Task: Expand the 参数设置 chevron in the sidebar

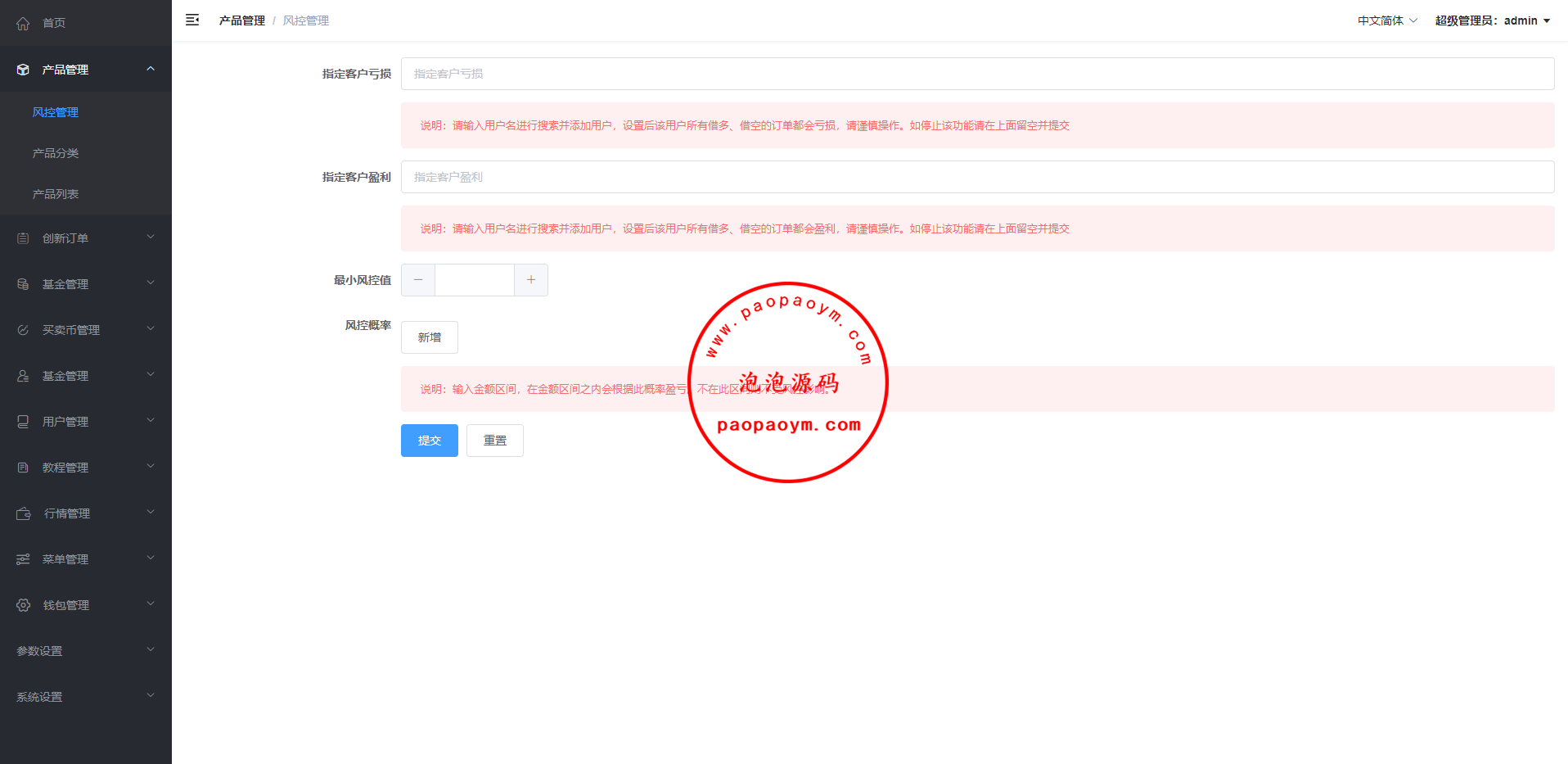Action: point(151,650)
